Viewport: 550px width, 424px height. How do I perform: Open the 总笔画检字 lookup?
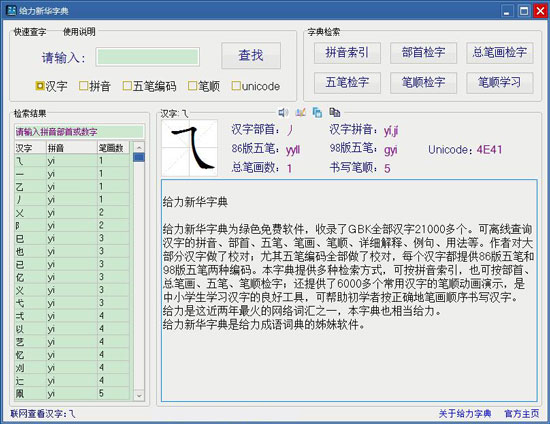(x=499, y=53)
